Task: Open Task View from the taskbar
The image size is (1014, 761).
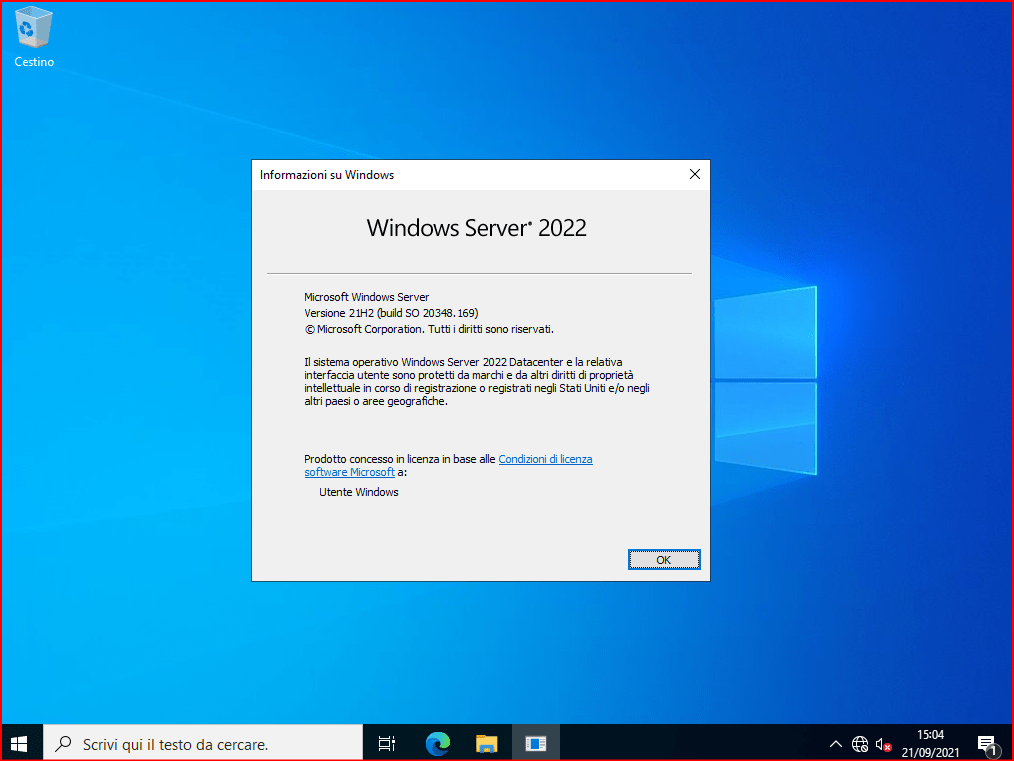Action: click(x=387, y=743)
